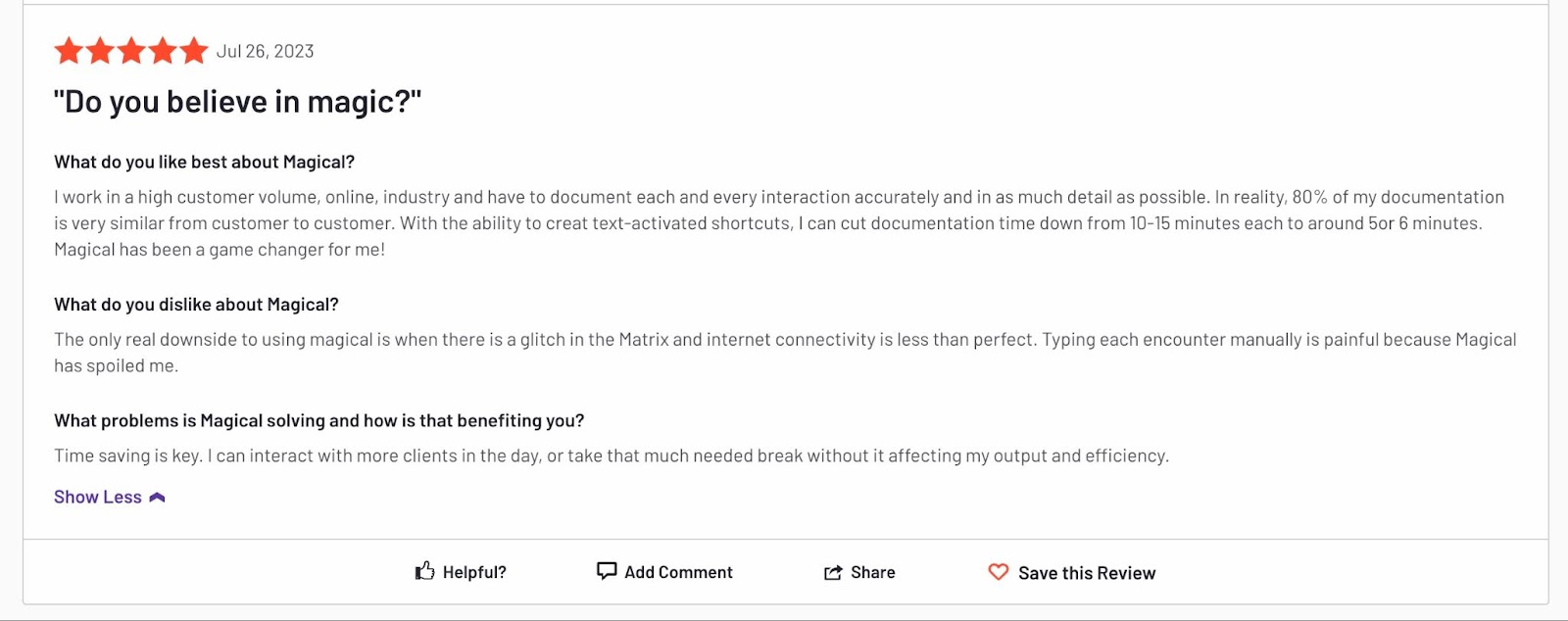This screenshot has width=1568, height=621.
Task: Click the fifth orange rating star
Action: pos(194,51)
